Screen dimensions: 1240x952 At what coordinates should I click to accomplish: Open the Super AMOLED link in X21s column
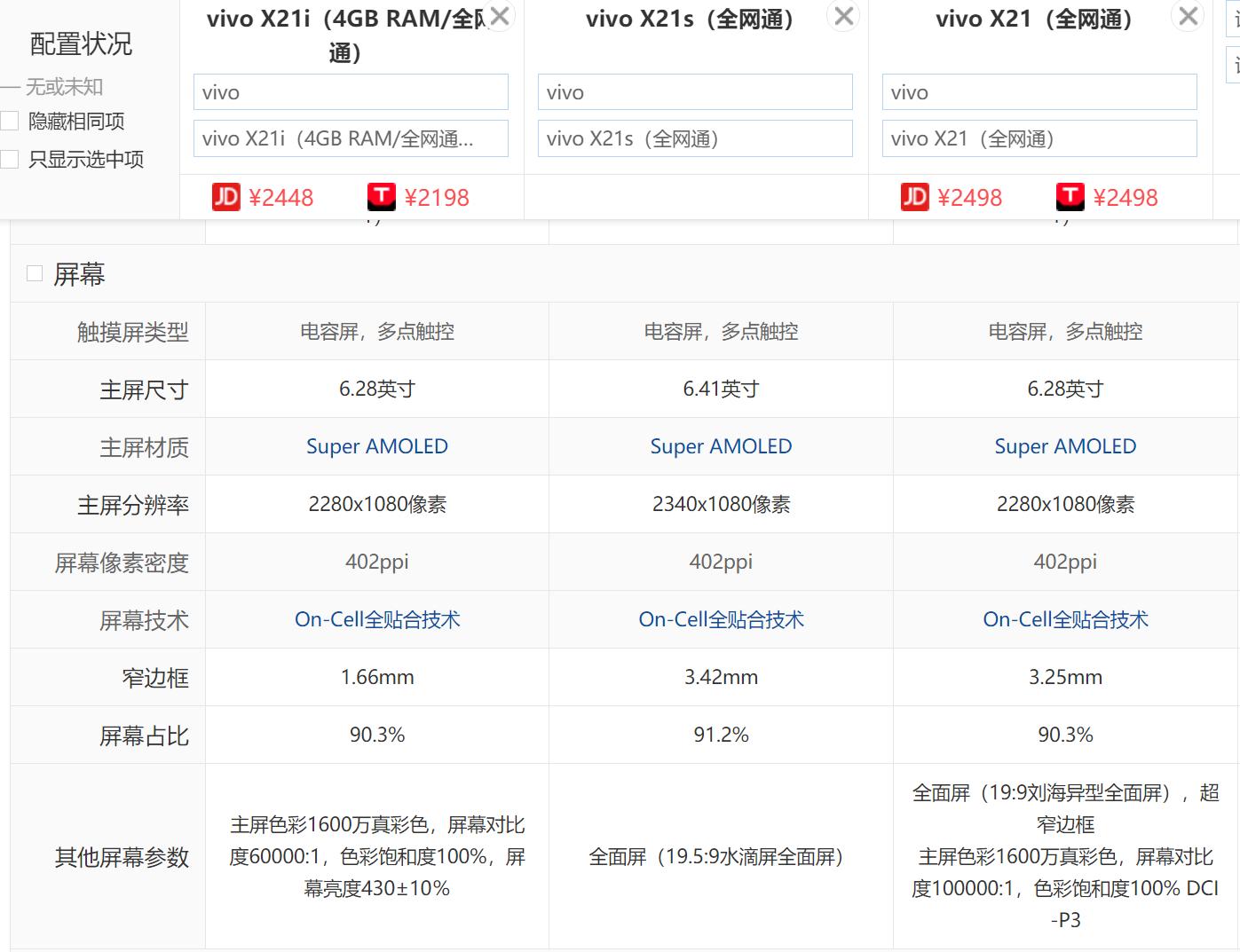pyautogui.click(x=720, y=446)
